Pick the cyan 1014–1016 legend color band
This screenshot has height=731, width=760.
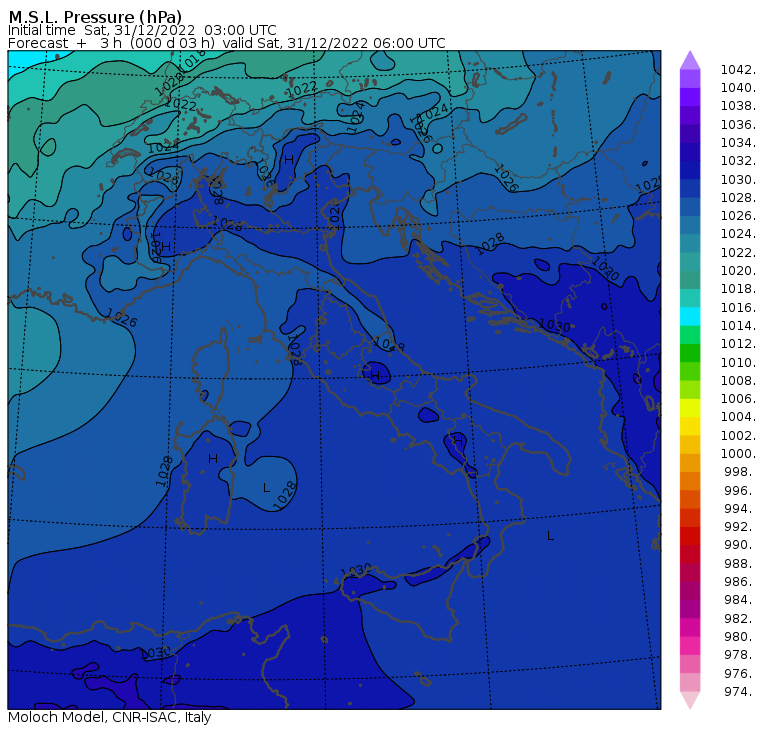pyautogui.click(x=690, y=317)
